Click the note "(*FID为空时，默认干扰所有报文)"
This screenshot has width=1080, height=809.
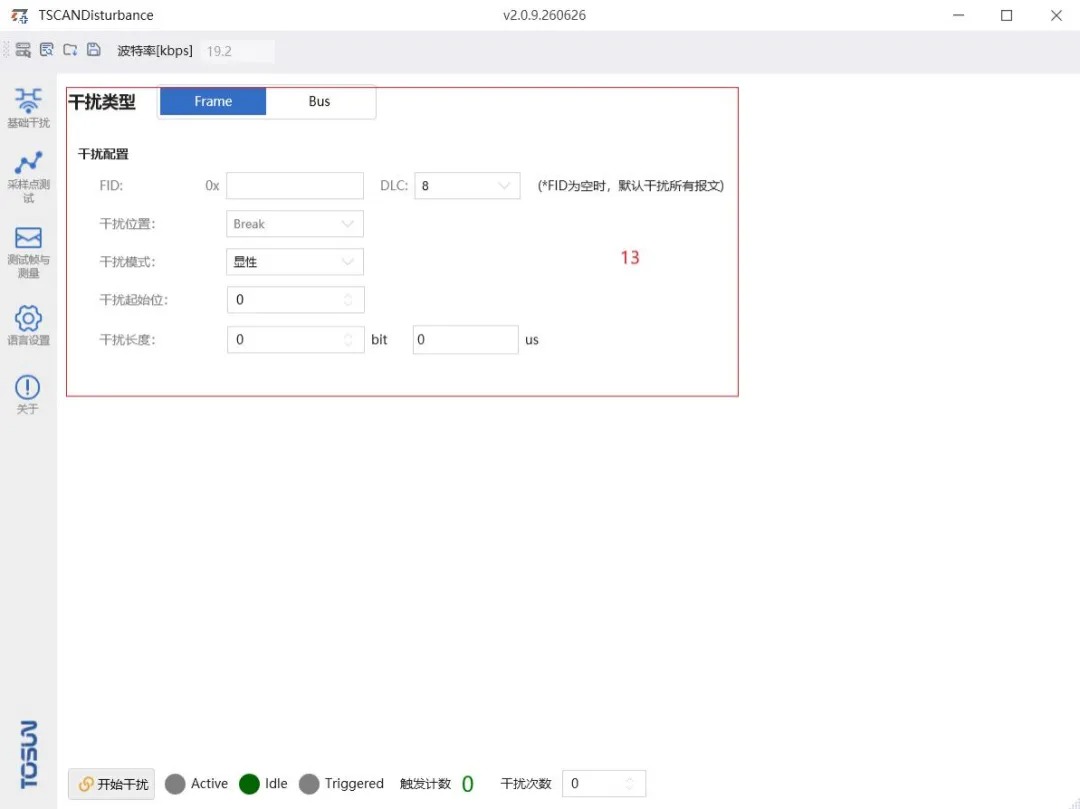[631, 186]
